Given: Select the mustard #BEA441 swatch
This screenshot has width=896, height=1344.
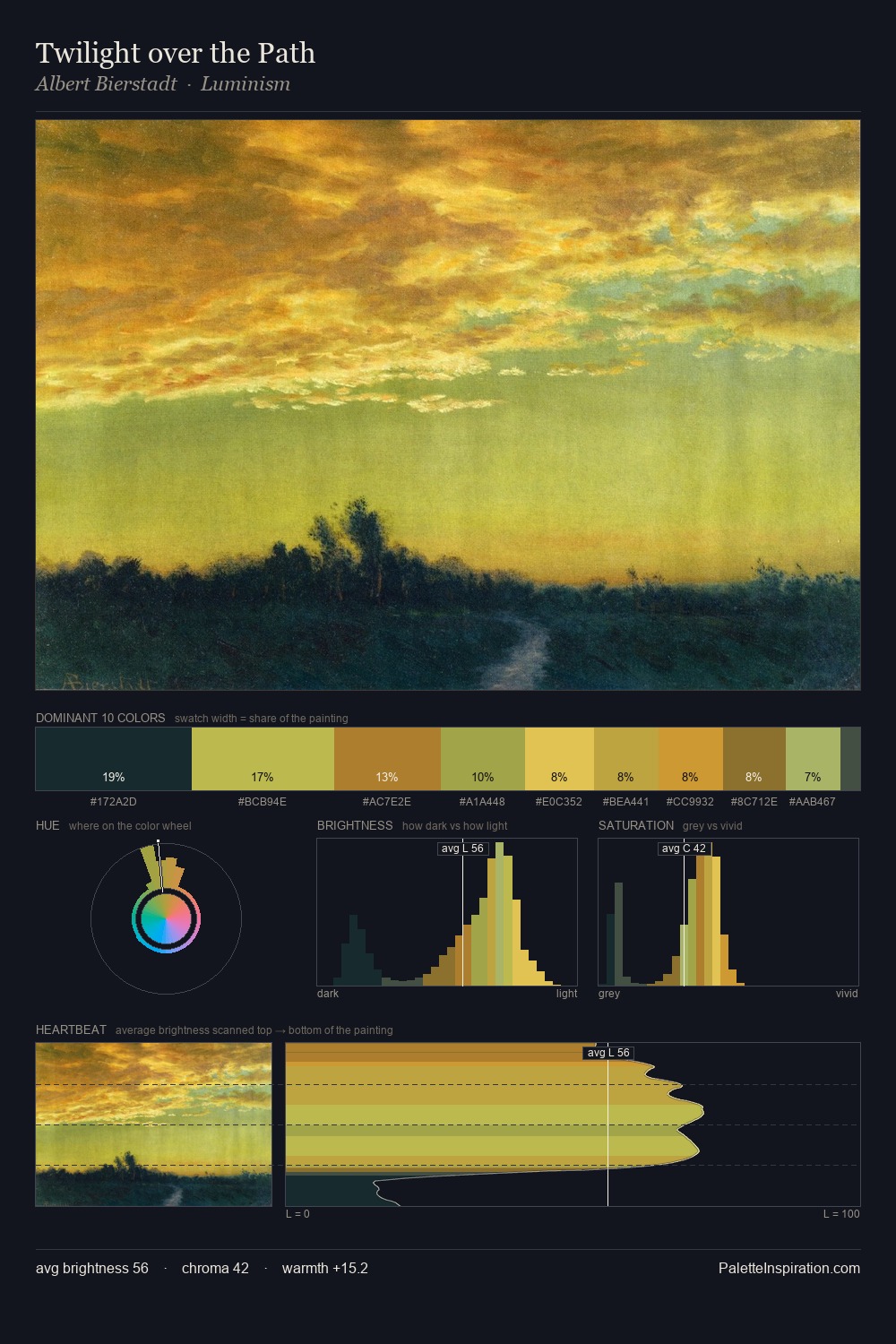Looking at the screenshot, I should [x=626, y=759].
